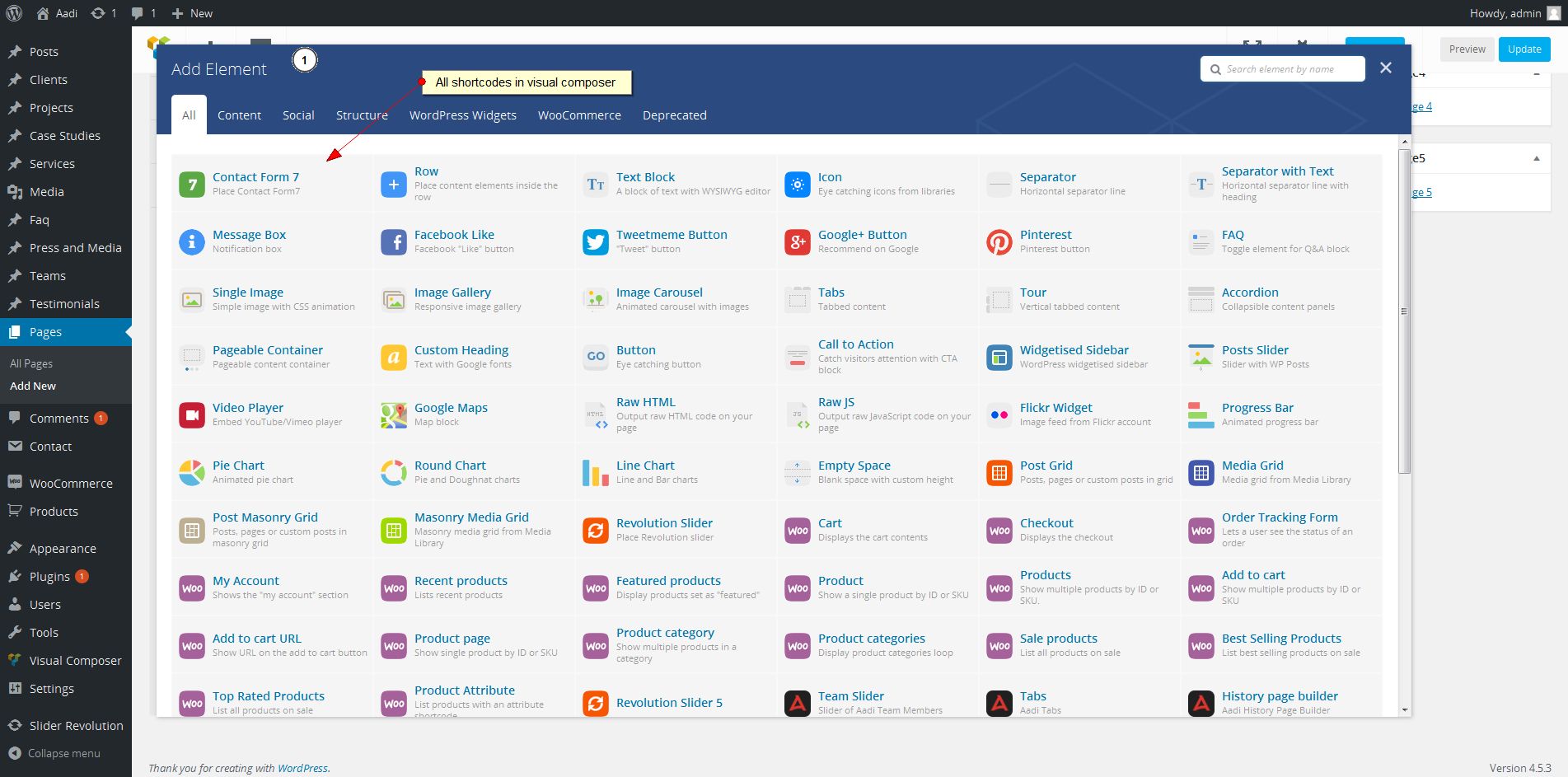Show the Deprecated elements tab
The height and width of the screenshot is (777, 1568).
(675, 115)
